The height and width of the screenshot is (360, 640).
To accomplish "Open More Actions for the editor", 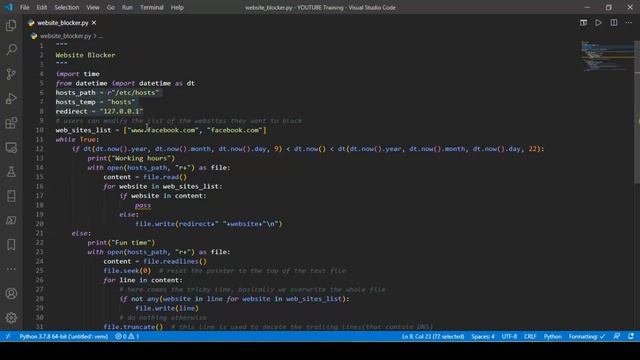I will (x=629, y=23).
